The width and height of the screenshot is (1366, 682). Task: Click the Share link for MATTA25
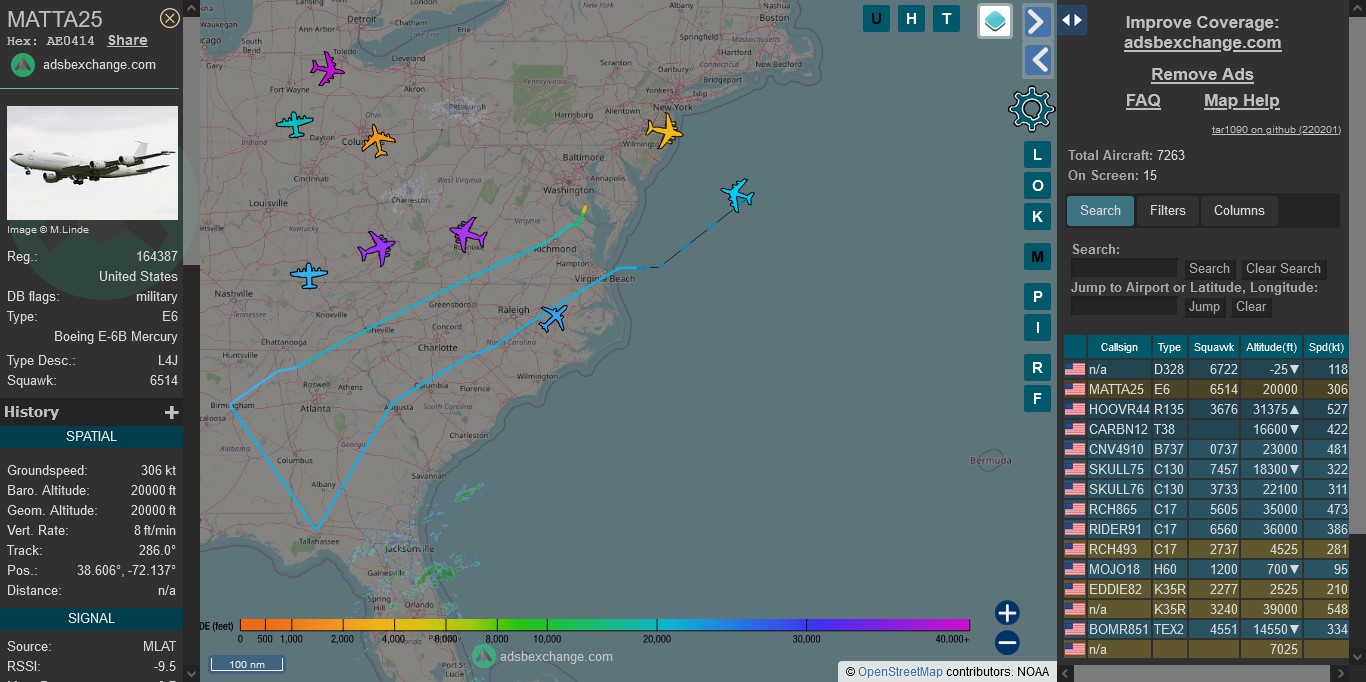(x=128, y=41)
